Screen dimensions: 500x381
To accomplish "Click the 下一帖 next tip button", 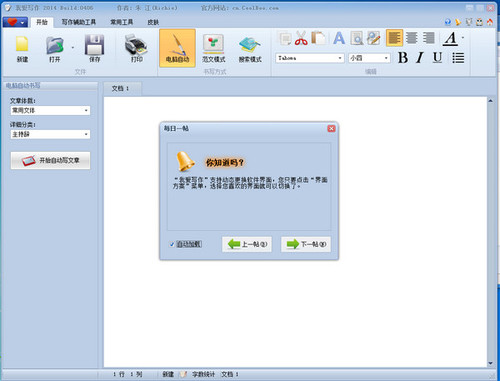I will 306,244.
